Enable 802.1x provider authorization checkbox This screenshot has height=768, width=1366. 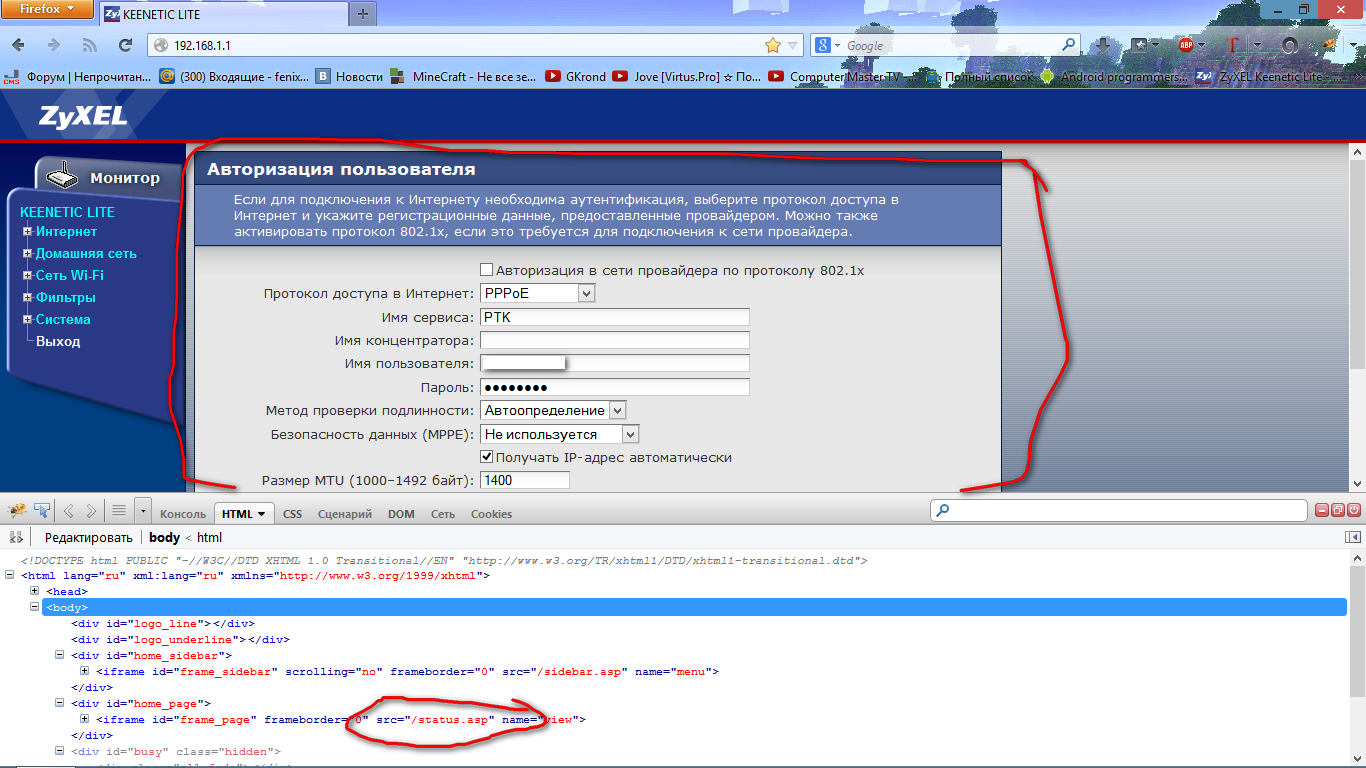point(487,270)
